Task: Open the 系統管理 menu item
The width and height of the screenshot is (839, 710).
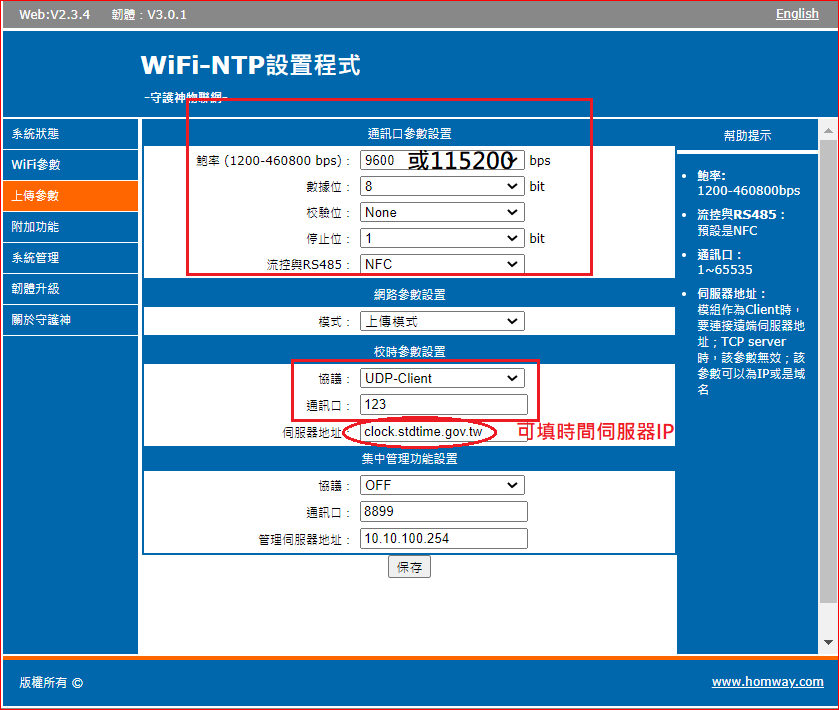Action: (70, 258)
